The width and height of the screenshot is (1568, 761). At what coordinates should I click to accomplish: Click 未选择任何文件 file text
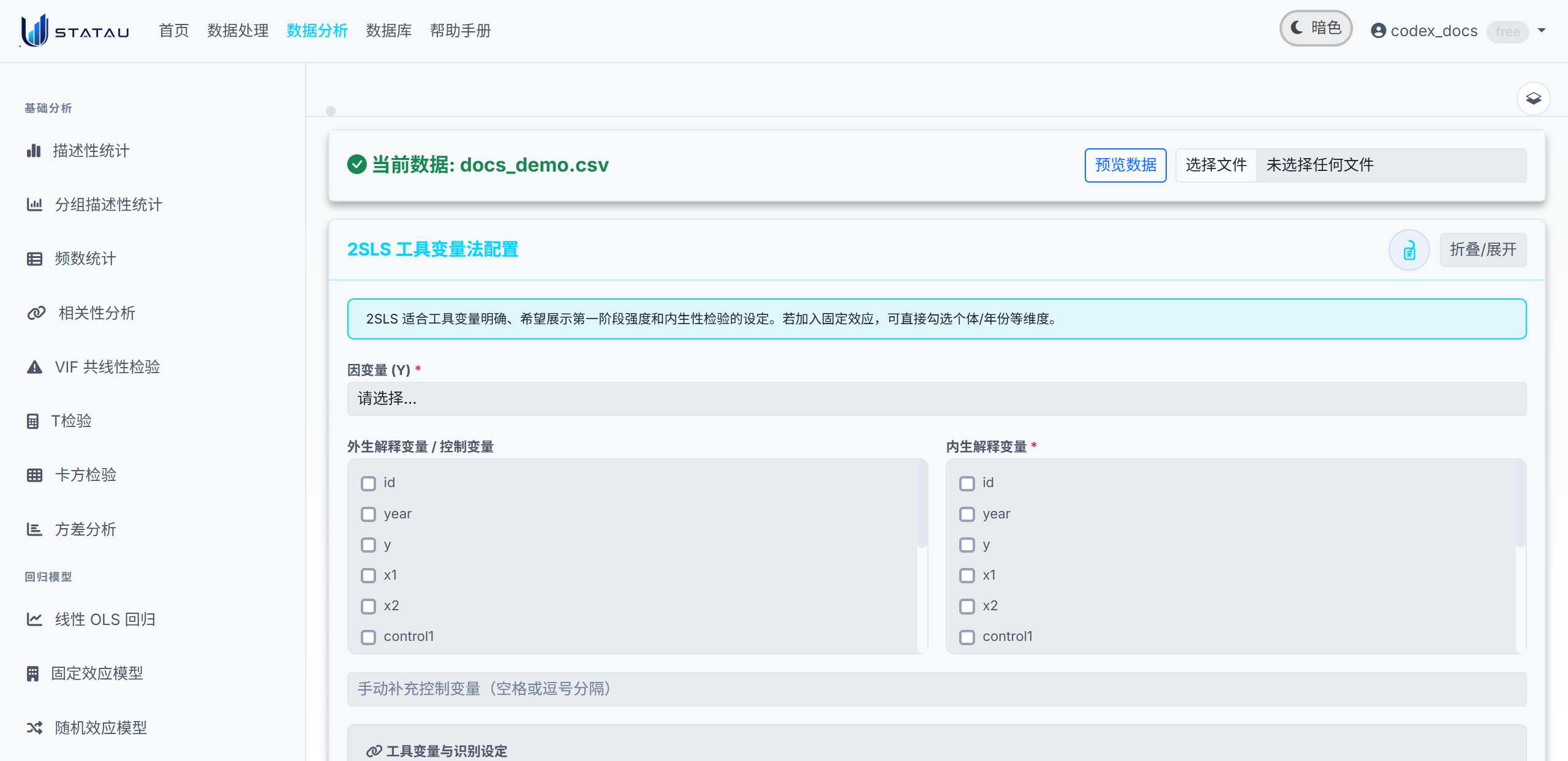(1320, 165)
